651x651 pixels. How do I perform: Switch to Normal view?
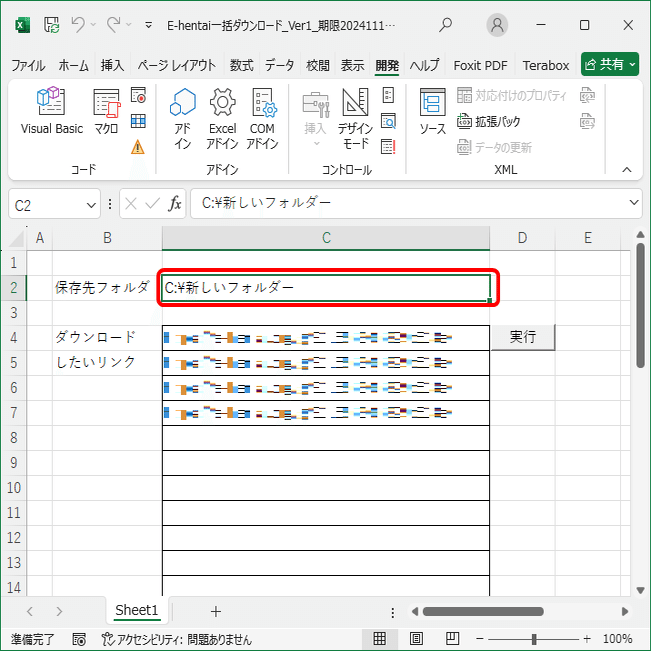point(379,639)
